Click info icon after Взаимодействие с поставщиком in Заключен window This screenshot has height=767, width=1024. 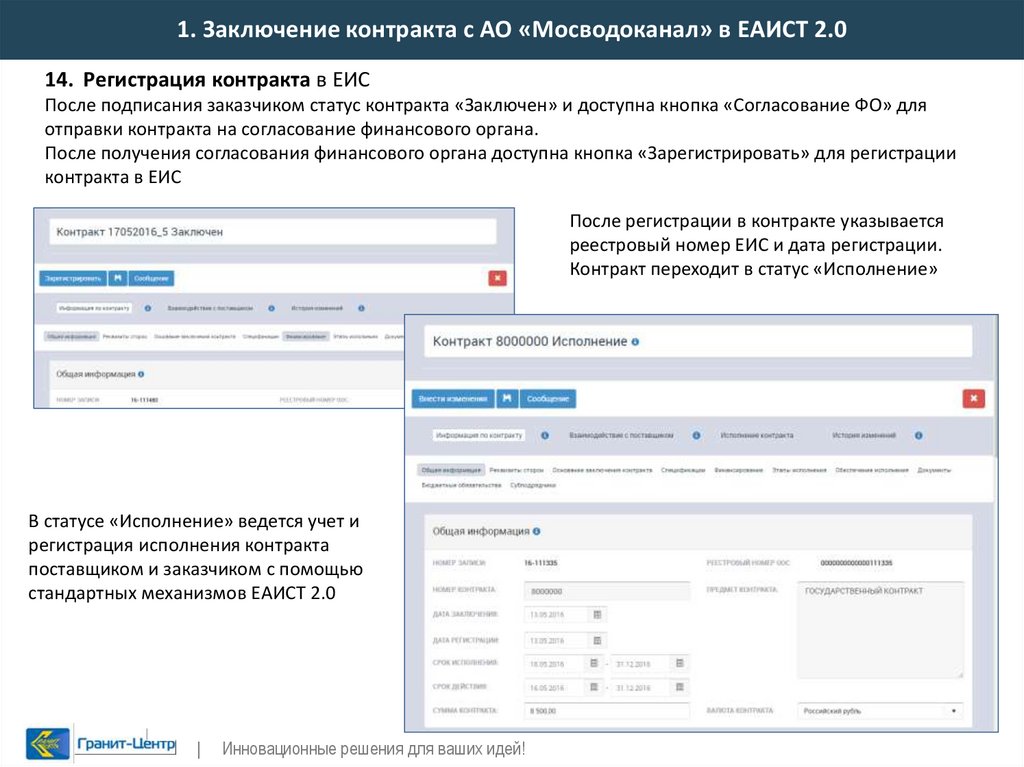pos(271,308)
